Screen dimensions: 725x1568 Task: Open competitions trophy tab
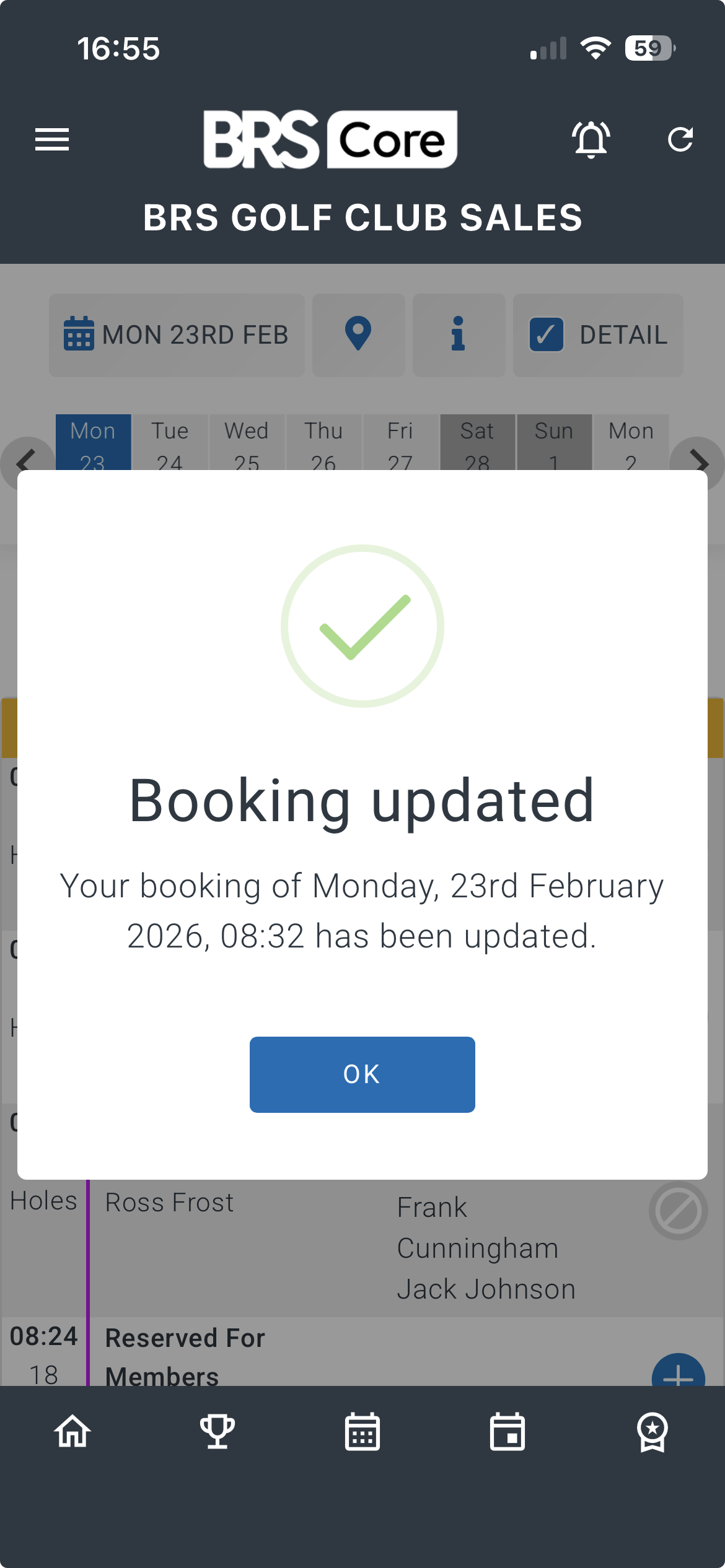[217, 1432]
